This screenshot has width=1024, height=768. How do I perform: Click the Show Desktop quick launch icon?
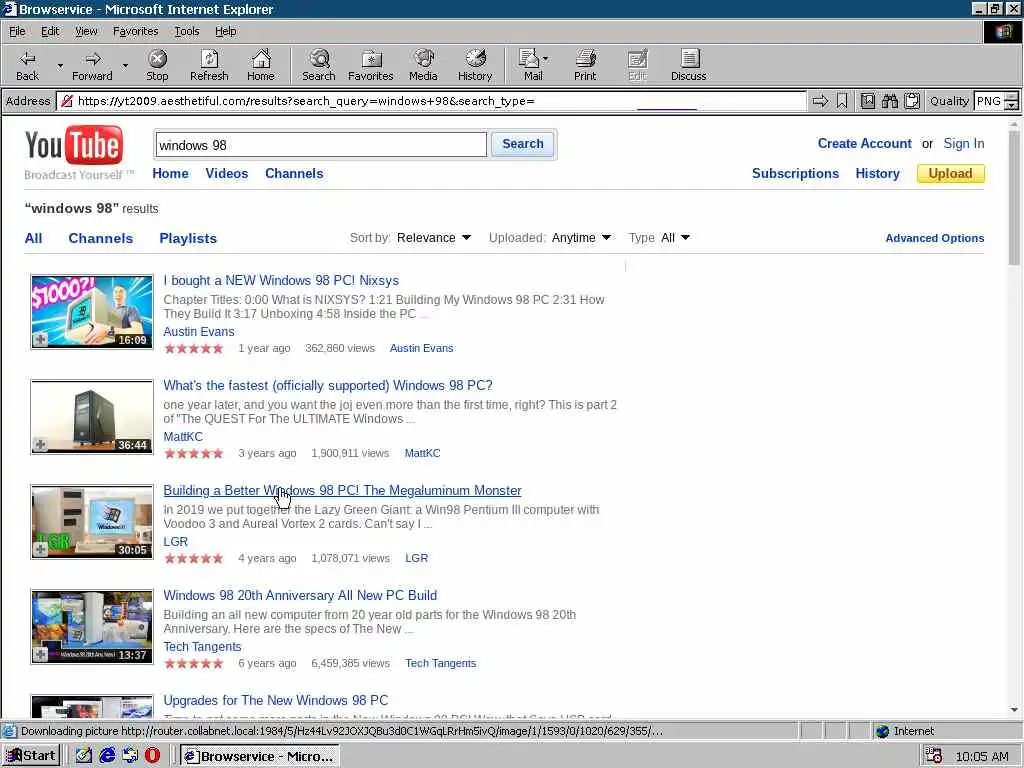tap(84, 756)
